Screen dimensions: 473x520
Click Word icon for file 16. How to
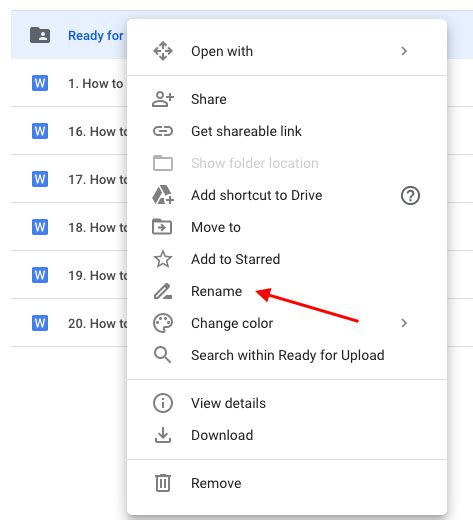point(40,131)
